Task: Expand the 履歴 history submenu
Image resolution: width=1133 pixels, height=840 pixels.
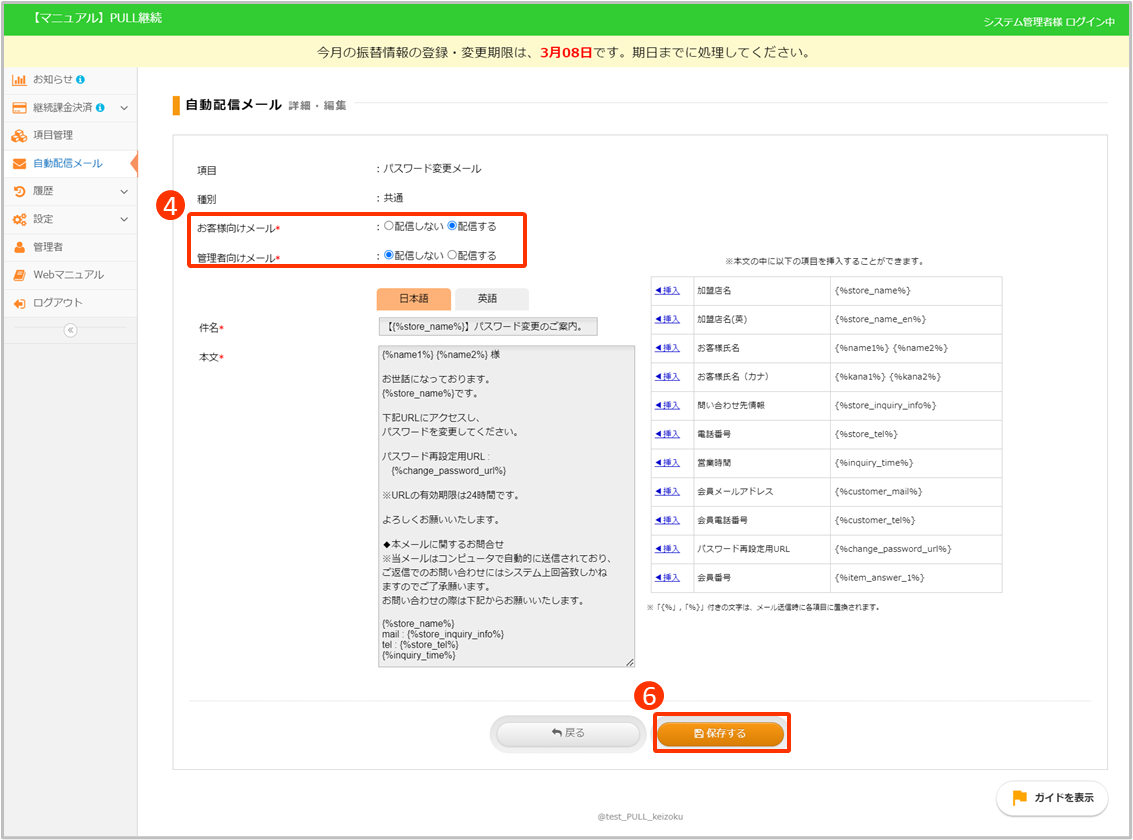Action: point(125,191)
